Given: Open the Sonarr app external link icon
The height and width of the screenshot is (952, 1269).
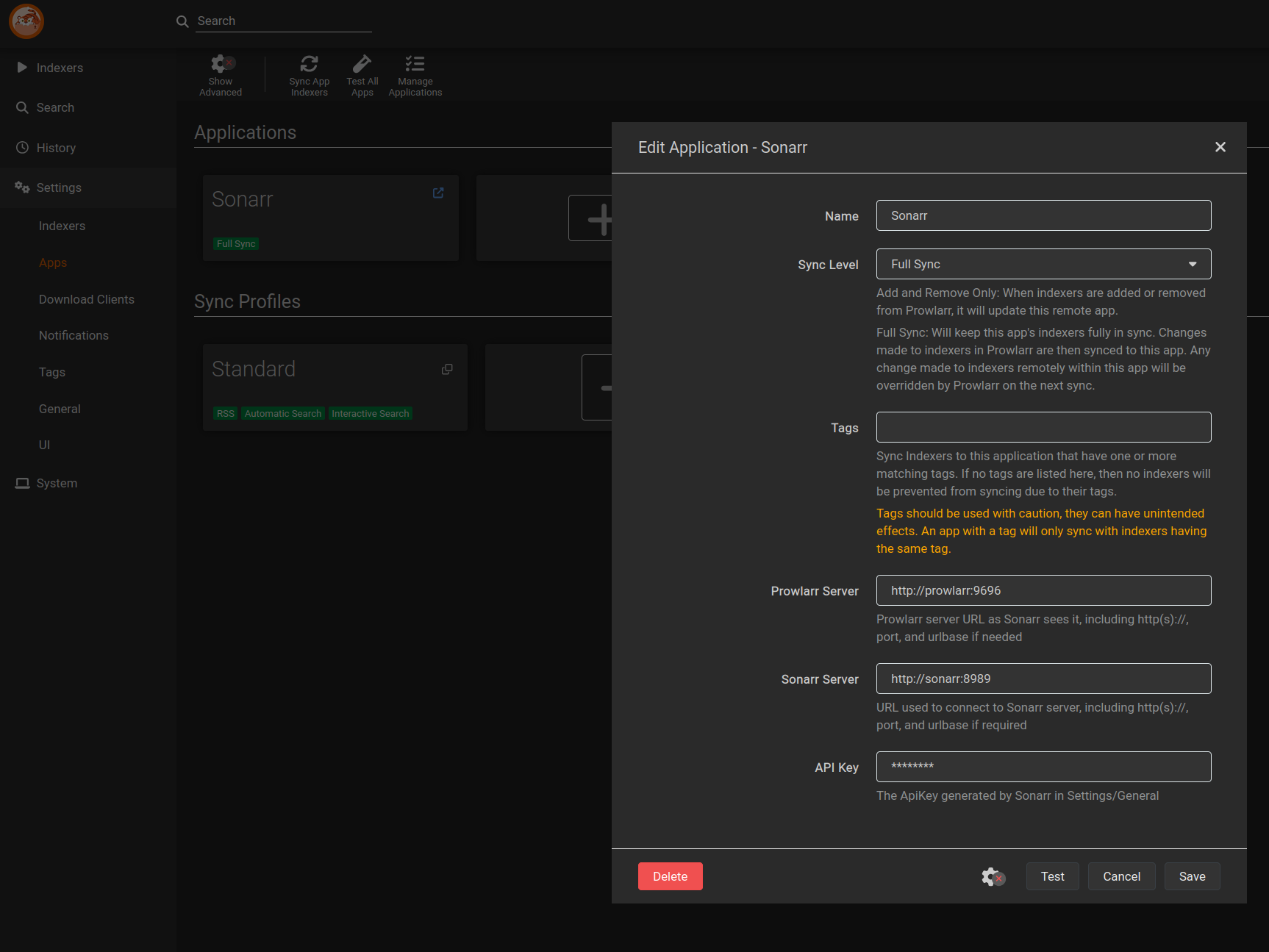Looking at the screenshot, I should (438, 193).
